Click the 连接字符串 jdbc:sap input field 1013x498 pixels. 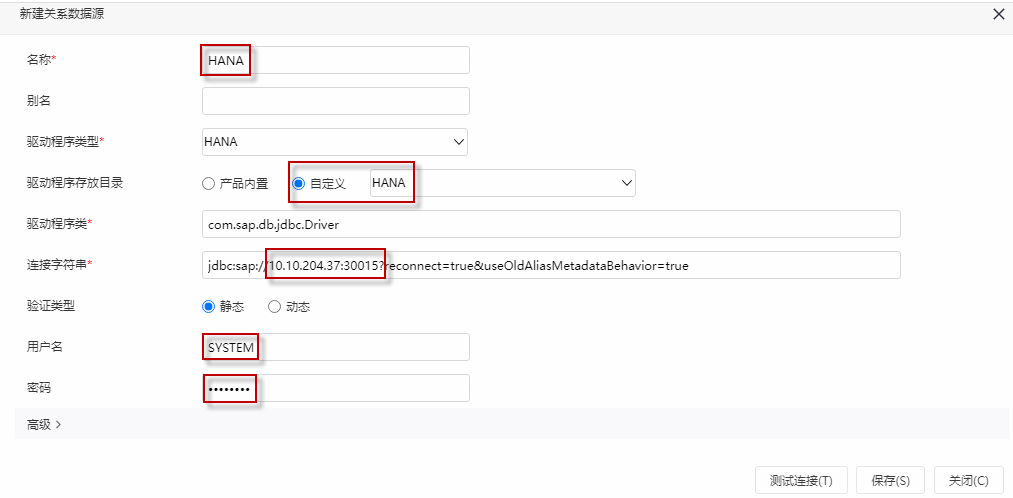tap(551, 265)
